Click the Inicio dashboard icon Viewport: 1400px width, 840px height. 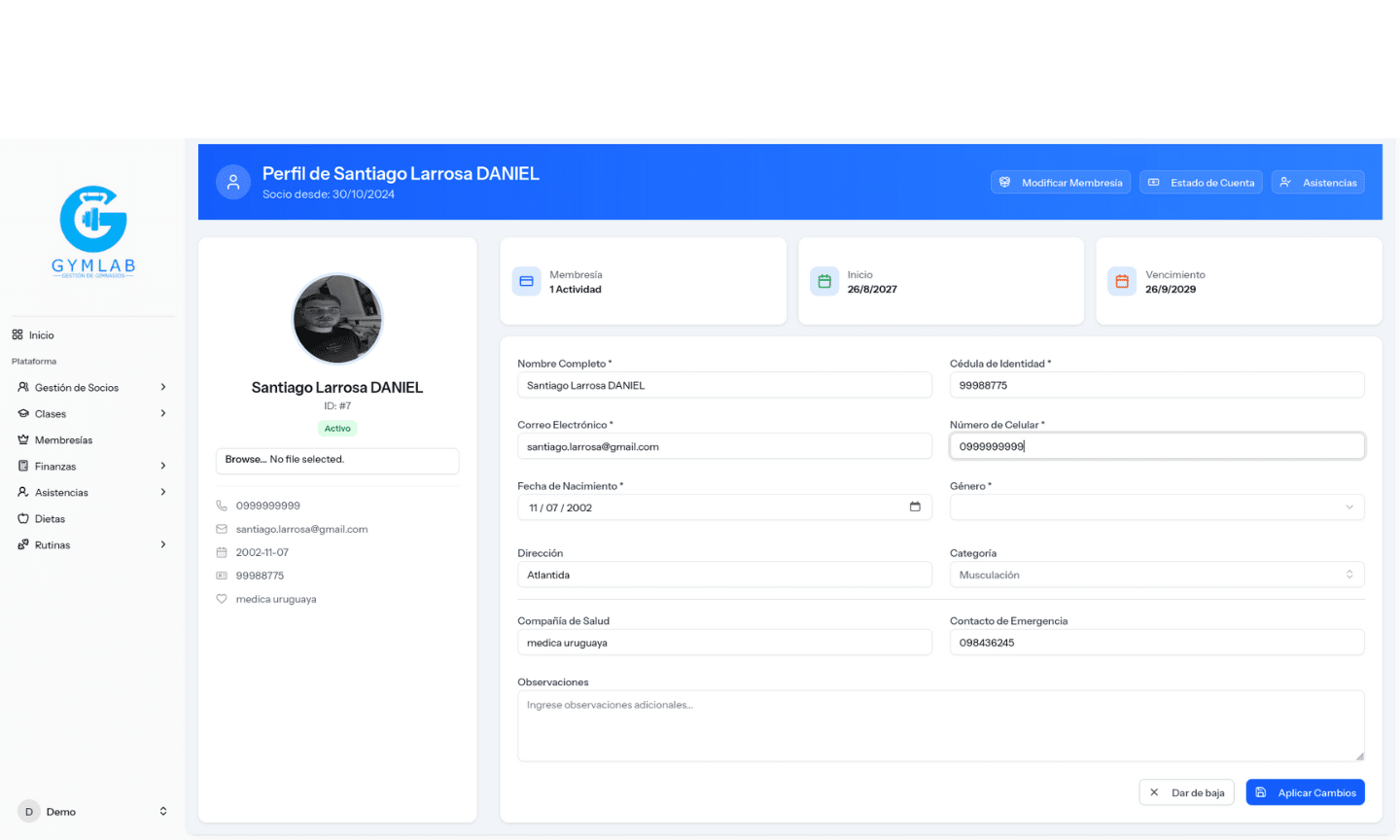tap(17, 334)
